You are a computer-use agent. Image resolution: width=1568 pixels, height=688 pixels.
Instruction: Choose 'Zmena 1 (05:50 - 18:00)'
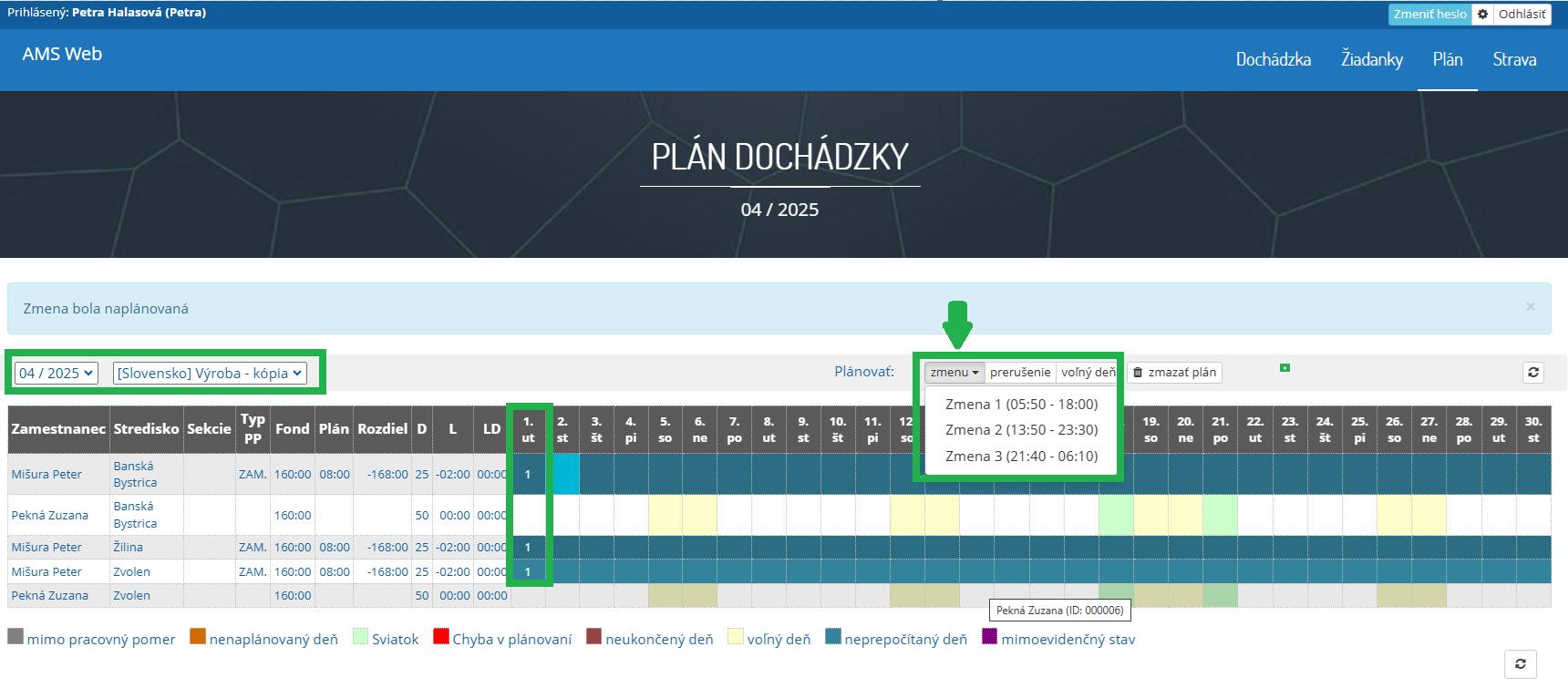click(x=1021, y=404)
